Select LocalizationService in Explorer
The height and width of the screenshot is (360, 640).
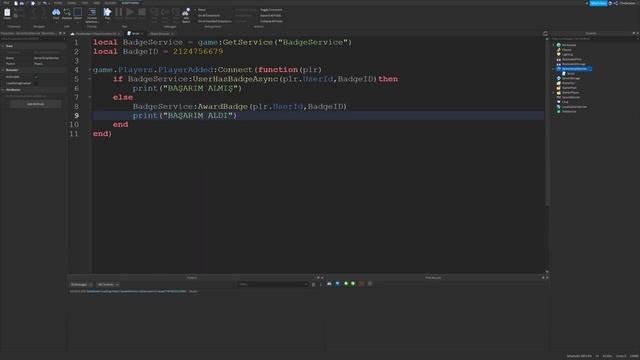tap(574, 107)
